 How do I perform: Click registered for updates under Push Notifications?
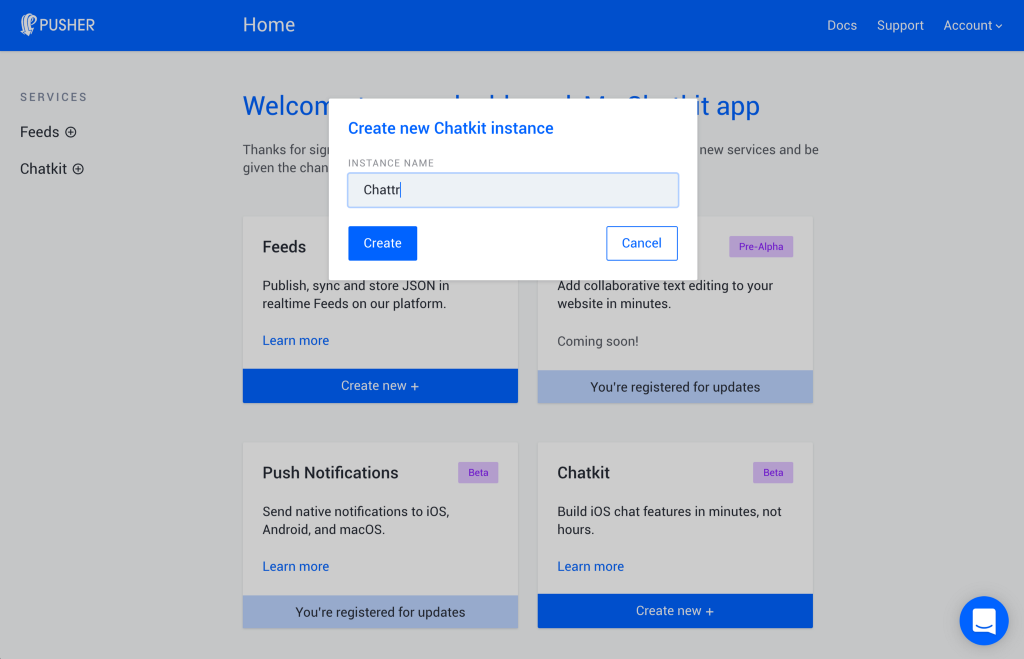pyautogui.click(x=380, y=612)
